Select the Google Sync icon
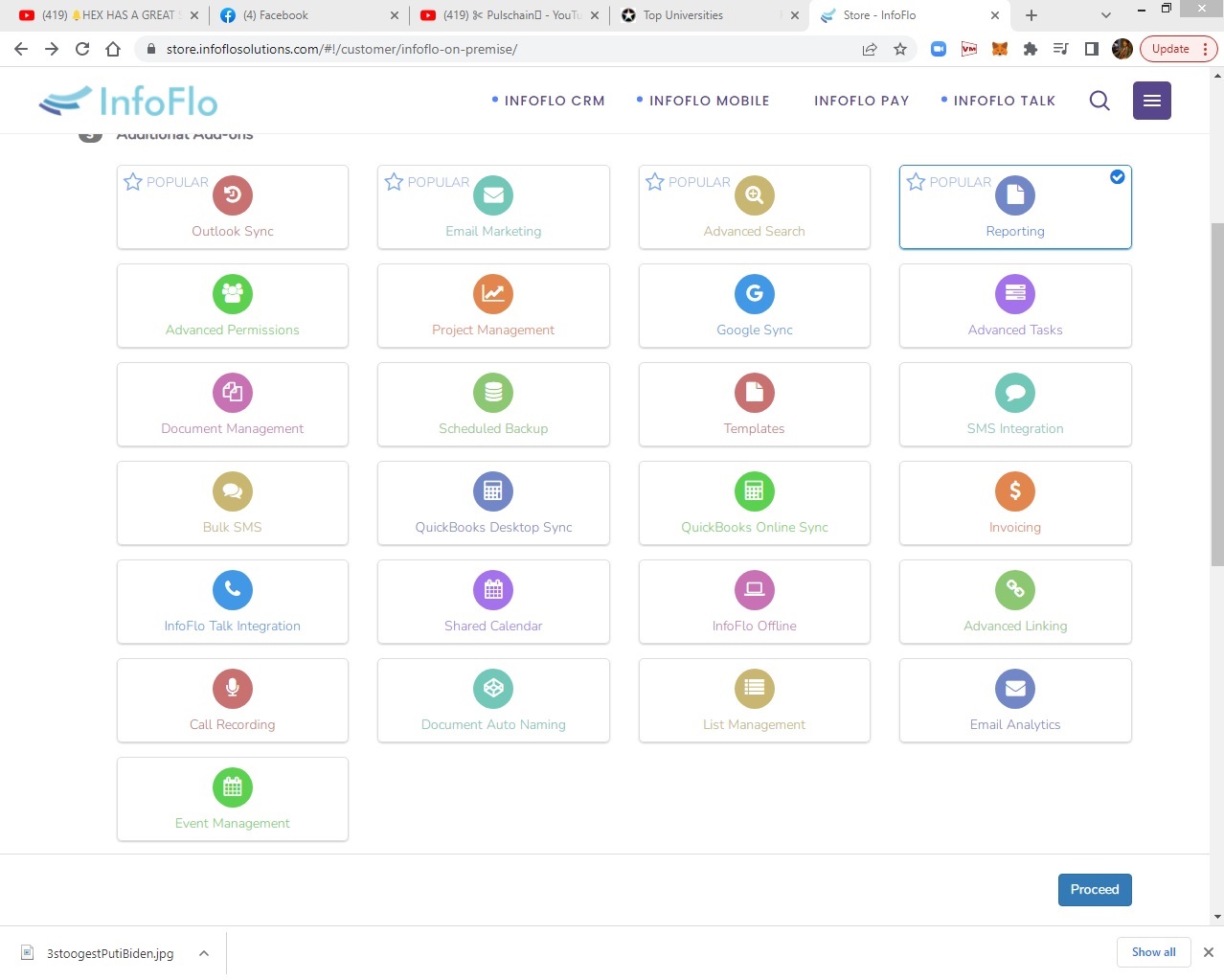Image resolution: width=1224 pixels, height=980 pixels. [x=754, y=294]
